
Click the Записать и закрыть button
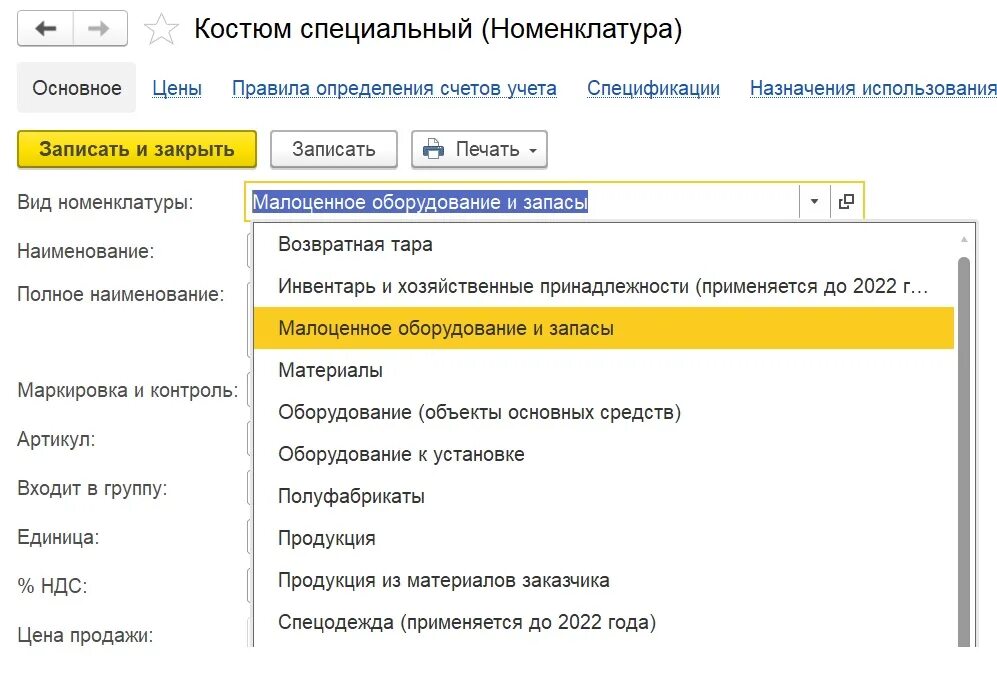coord(137,149)
